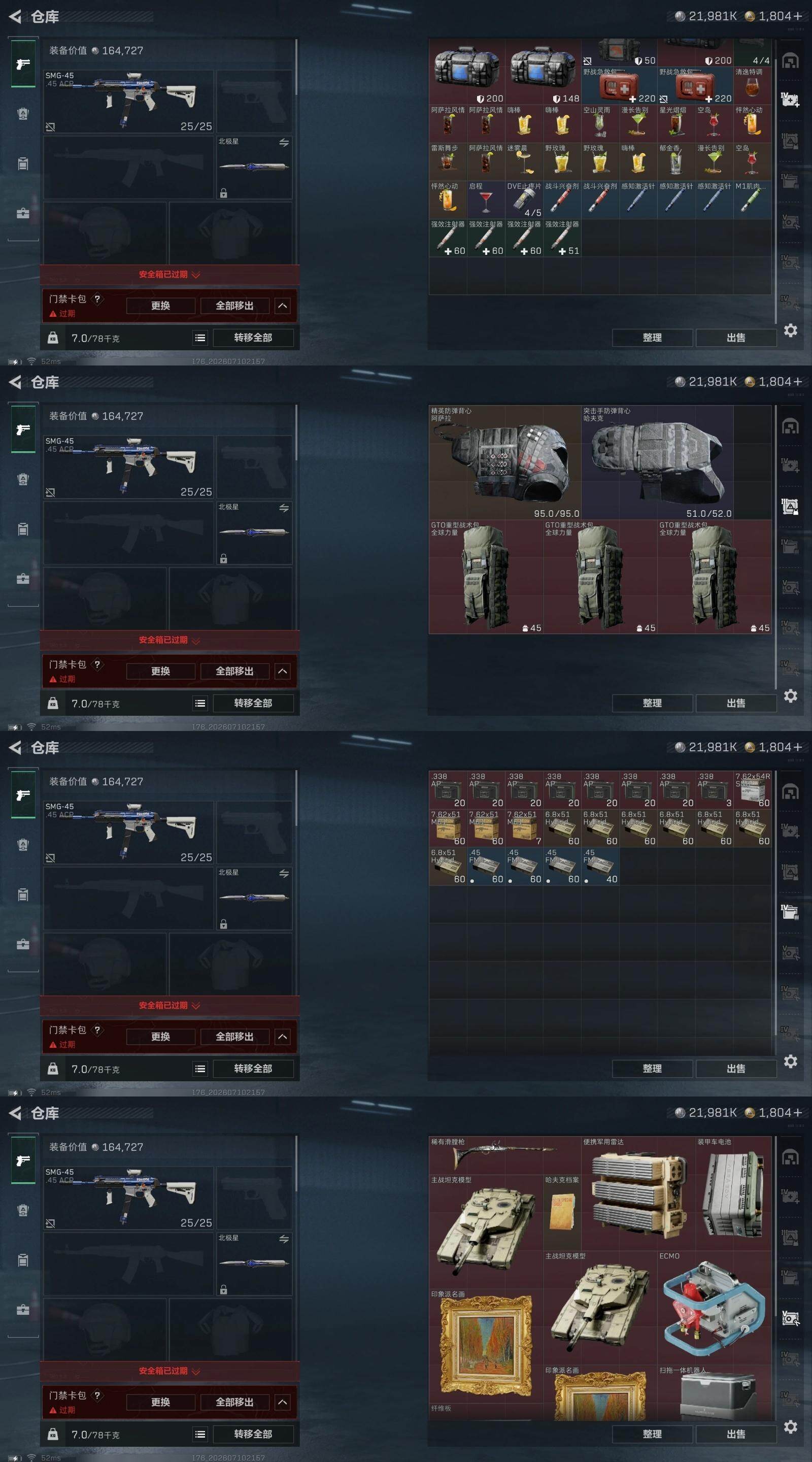The height and width of the screenshot is (1462, 812).
Task: Select the 哈夫克档案 document item
Action: pos(562,1213)
